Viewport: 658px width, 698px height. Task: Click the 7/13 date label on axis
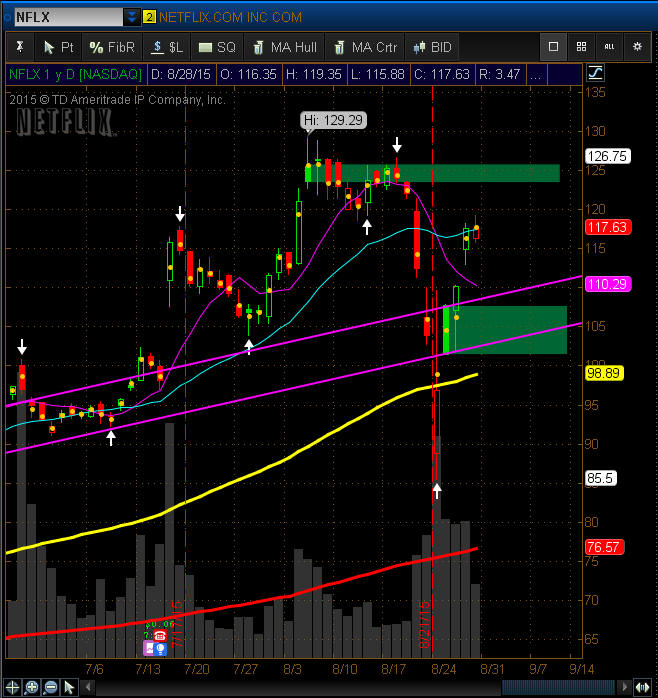148,670
